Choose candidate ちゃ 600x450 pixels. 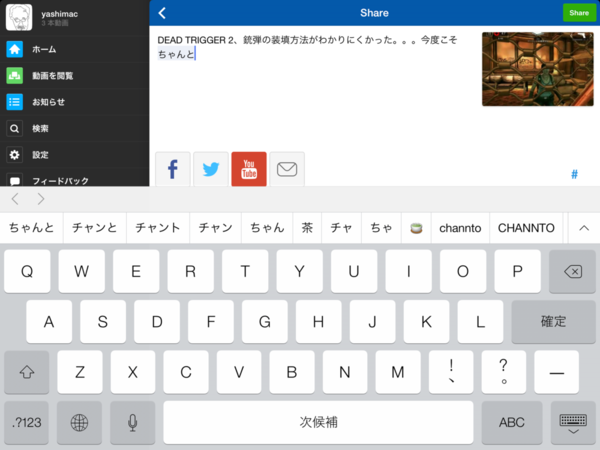click(x=381, y=228)
